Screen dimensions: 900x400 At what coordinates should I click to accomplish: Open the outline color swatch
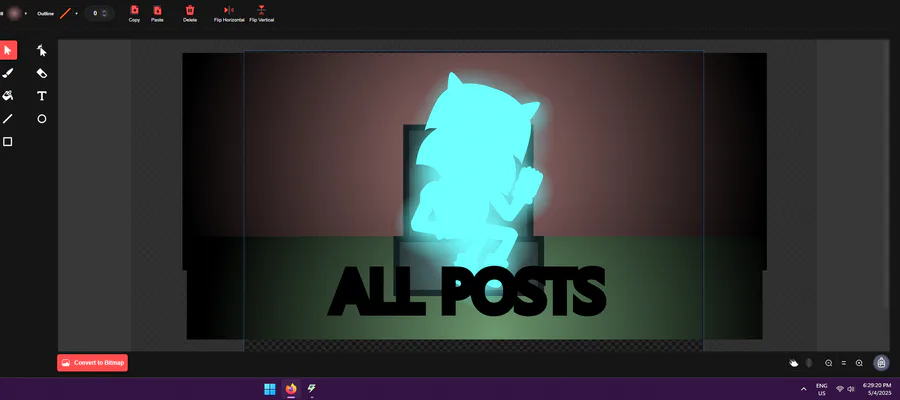(65, 13)
